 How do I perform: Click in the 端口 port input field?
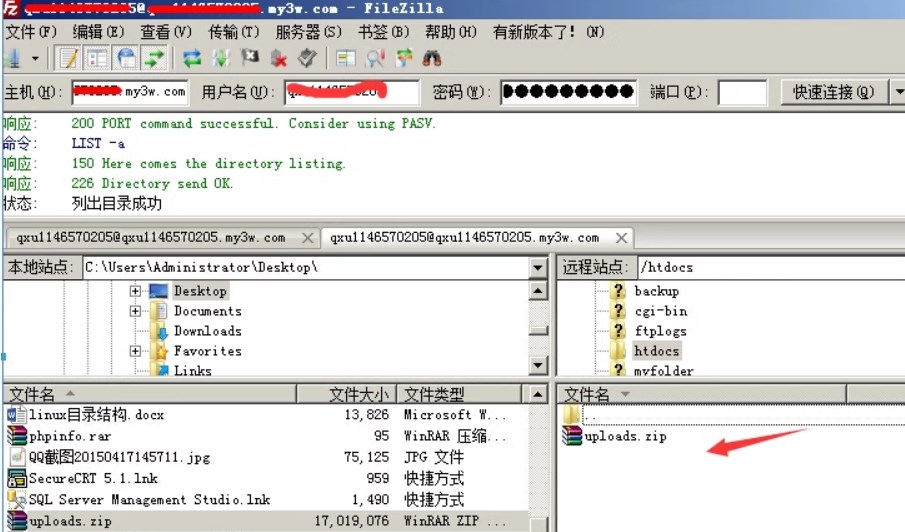(742, 92)
